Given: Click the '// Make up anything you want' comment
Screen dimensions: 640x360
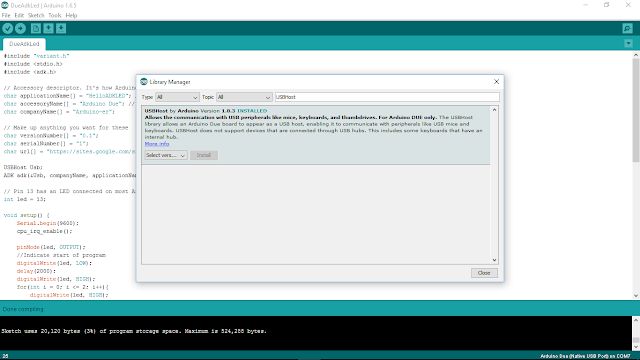Looking at the screenshot, I should point(66,127).
